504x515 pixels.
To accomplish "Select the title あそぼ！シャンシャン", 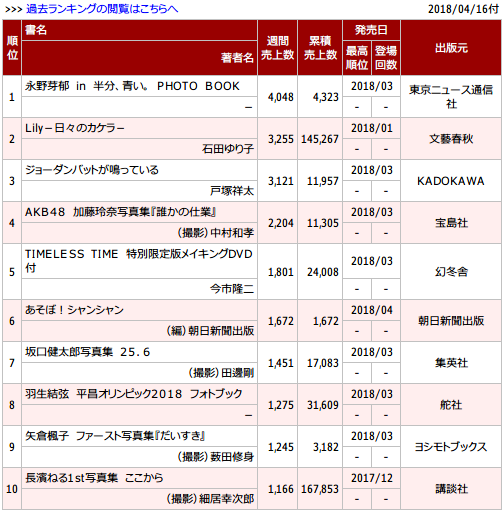I will tap(74, 310).
